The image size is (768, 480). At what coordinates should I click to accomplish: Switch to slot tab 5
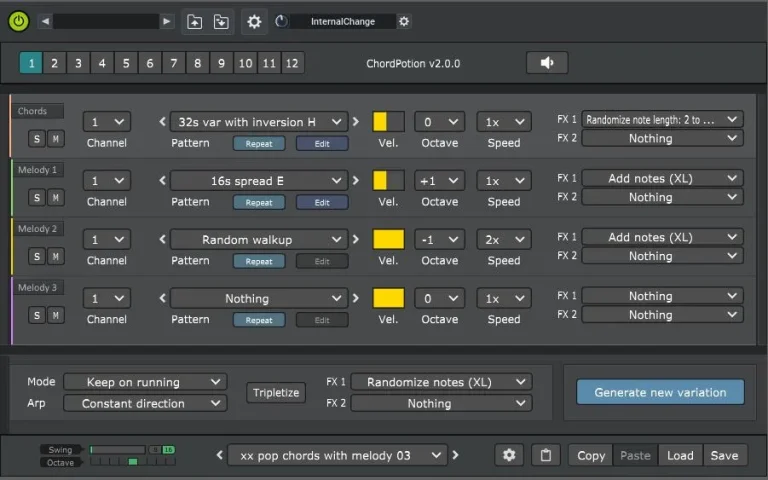126,63
